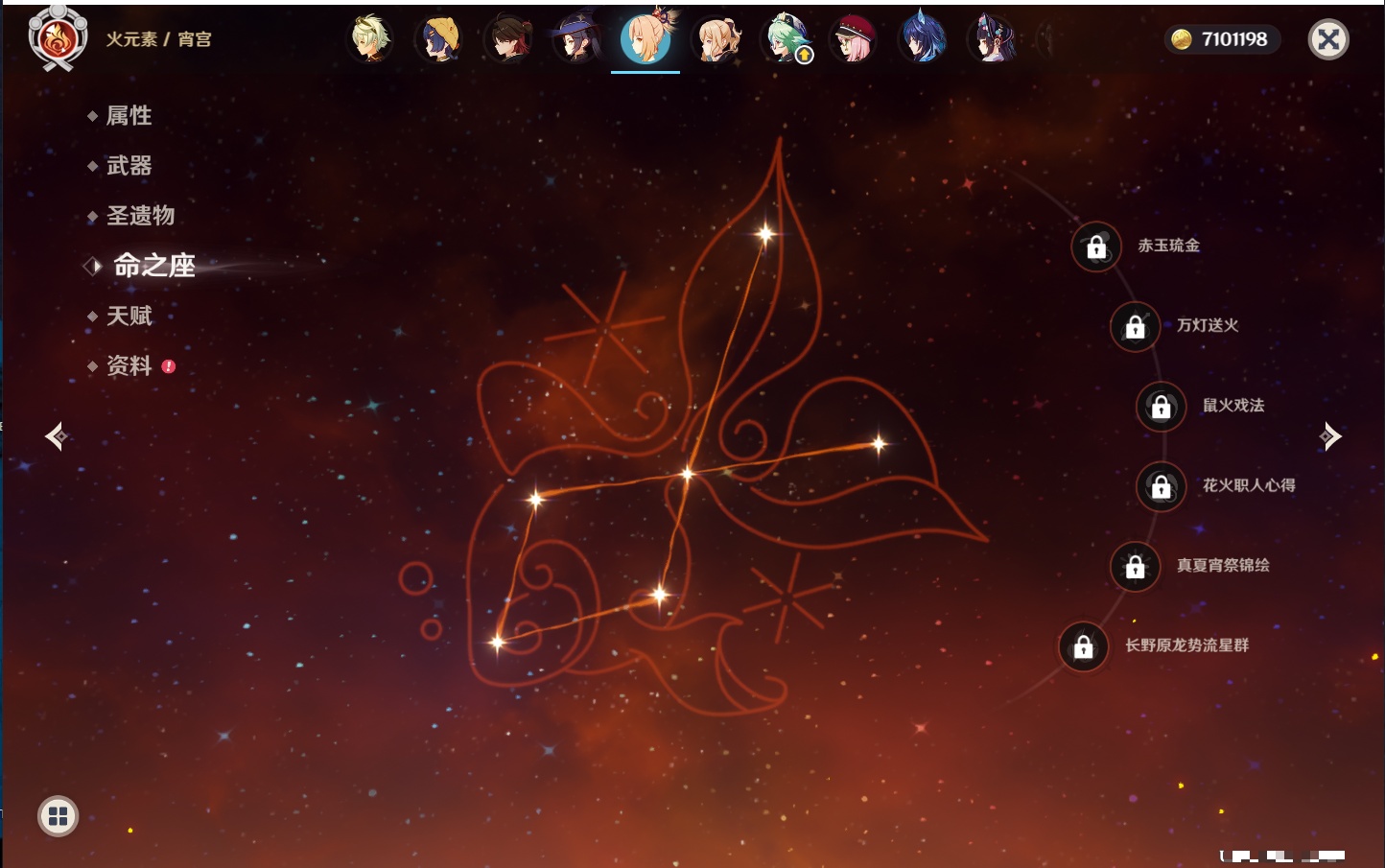This screenshot has height=868, width=1385.
Task: Click the rightmost star of the constellation
Action: 879,443
